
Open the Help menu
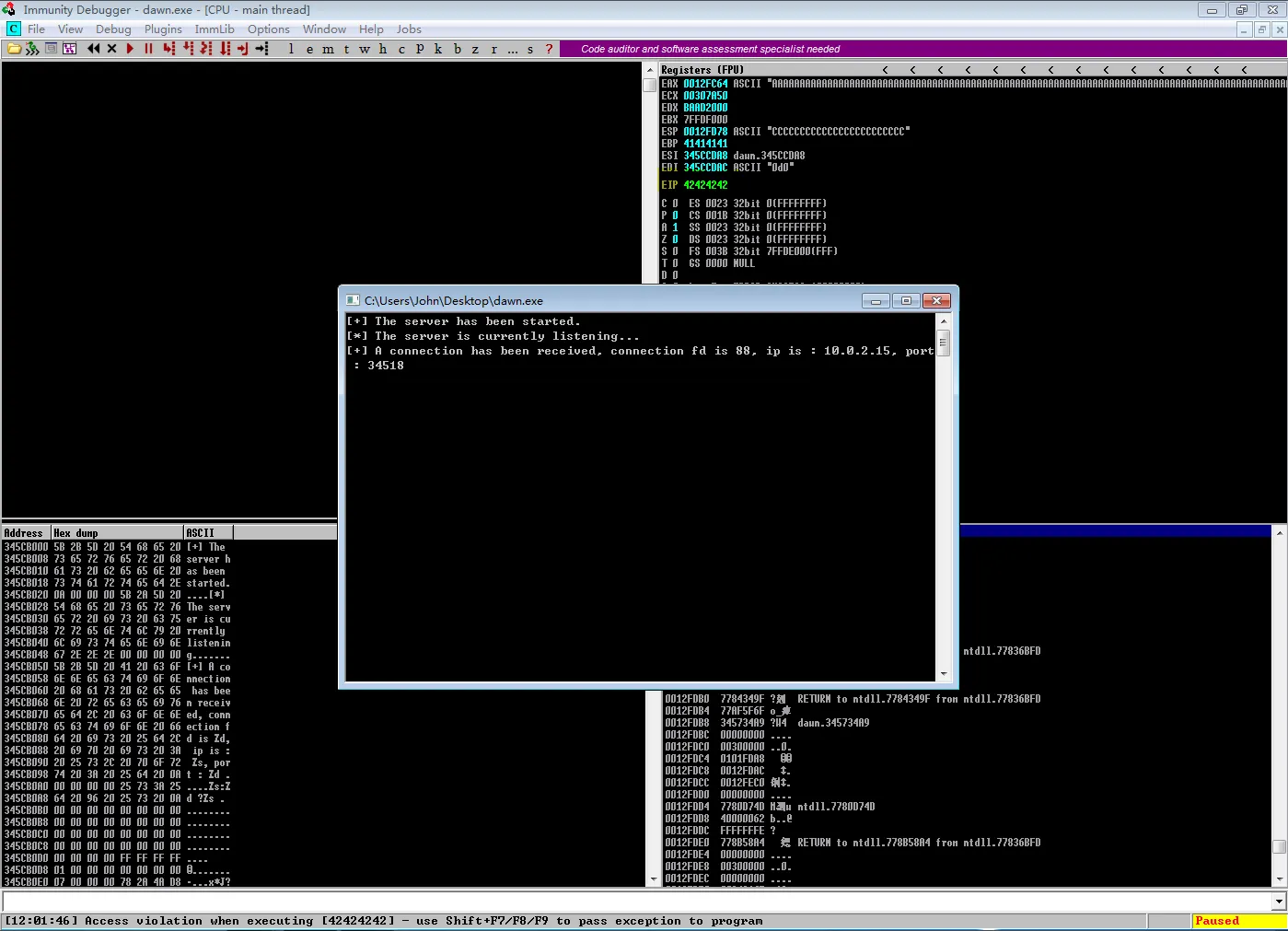[371, 29]
